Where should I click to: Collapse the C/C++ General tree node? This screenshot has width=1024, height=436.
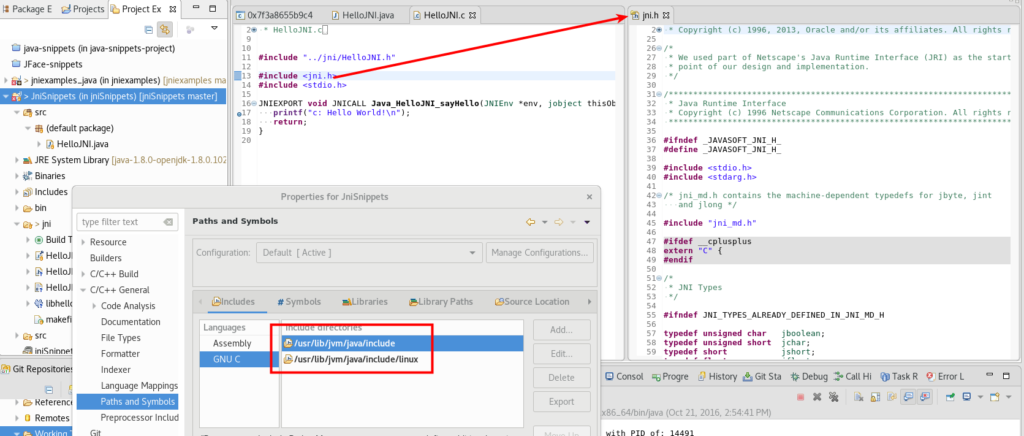(x=82, y=290)
